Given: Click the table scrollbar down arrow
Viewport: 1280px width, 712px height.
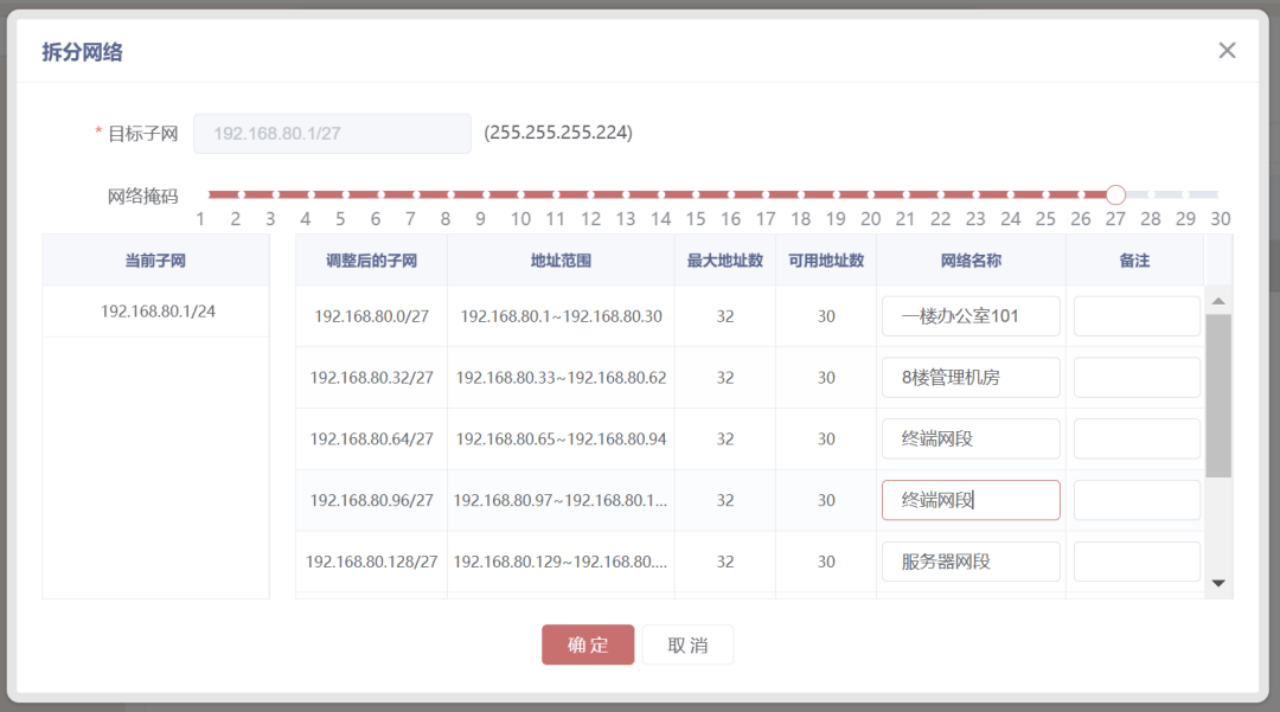Looking at the screenshot, I should coord(1218,583).
